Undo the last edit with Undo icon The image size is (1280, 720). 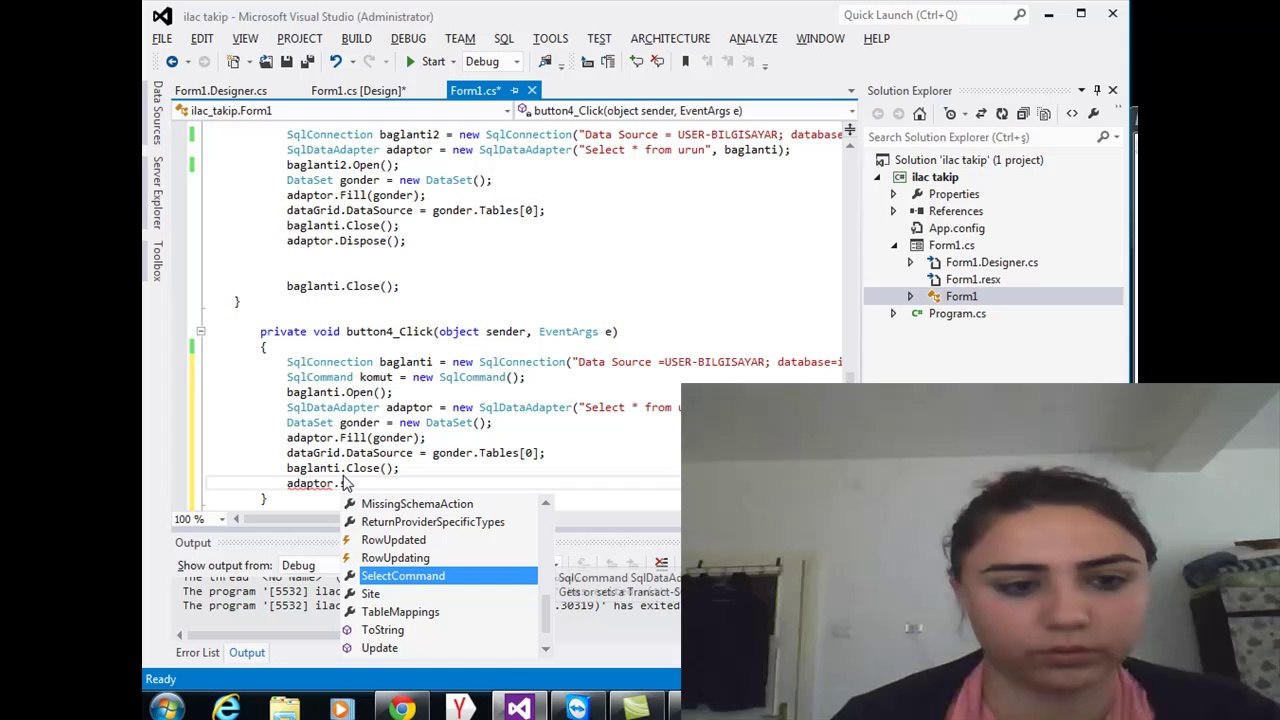(x=335, y=62)
